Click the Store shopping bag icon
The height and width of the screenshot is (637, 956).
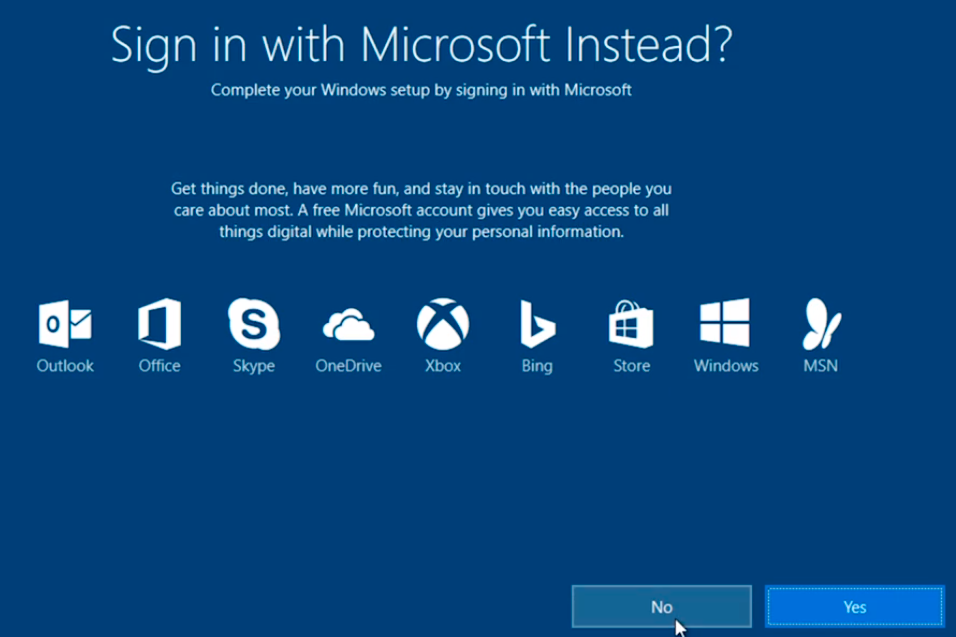tap(631, 325)
